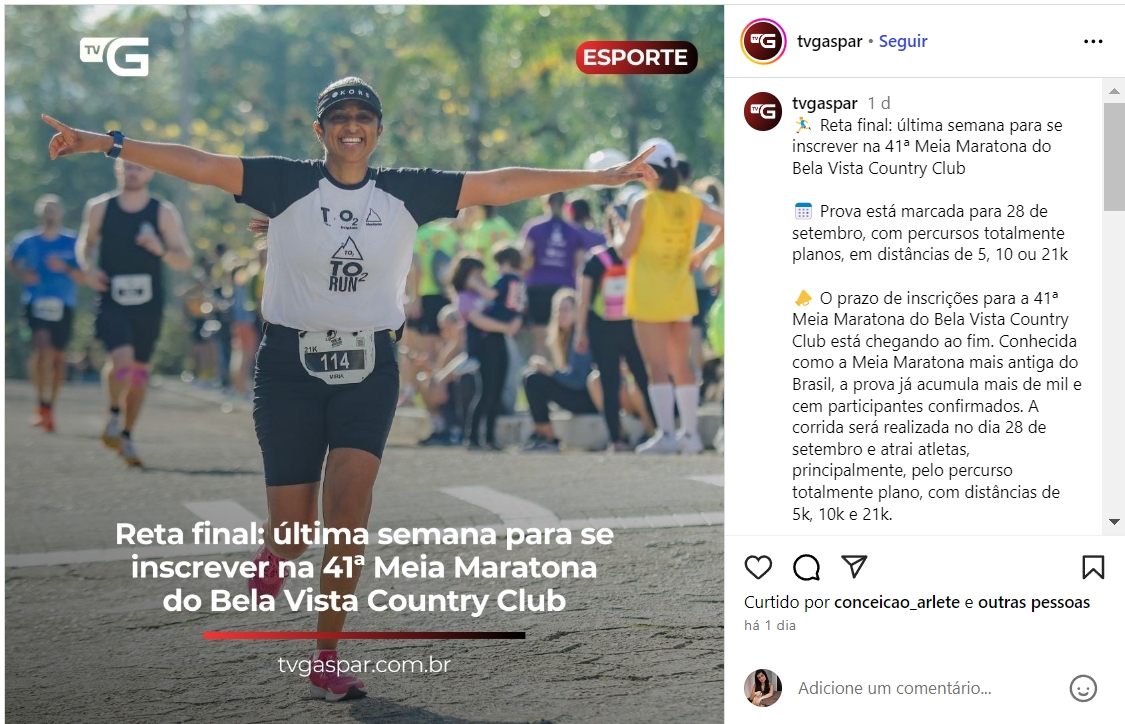
Task: Open tvgaspar username in caption
Action: coord(824,103)
